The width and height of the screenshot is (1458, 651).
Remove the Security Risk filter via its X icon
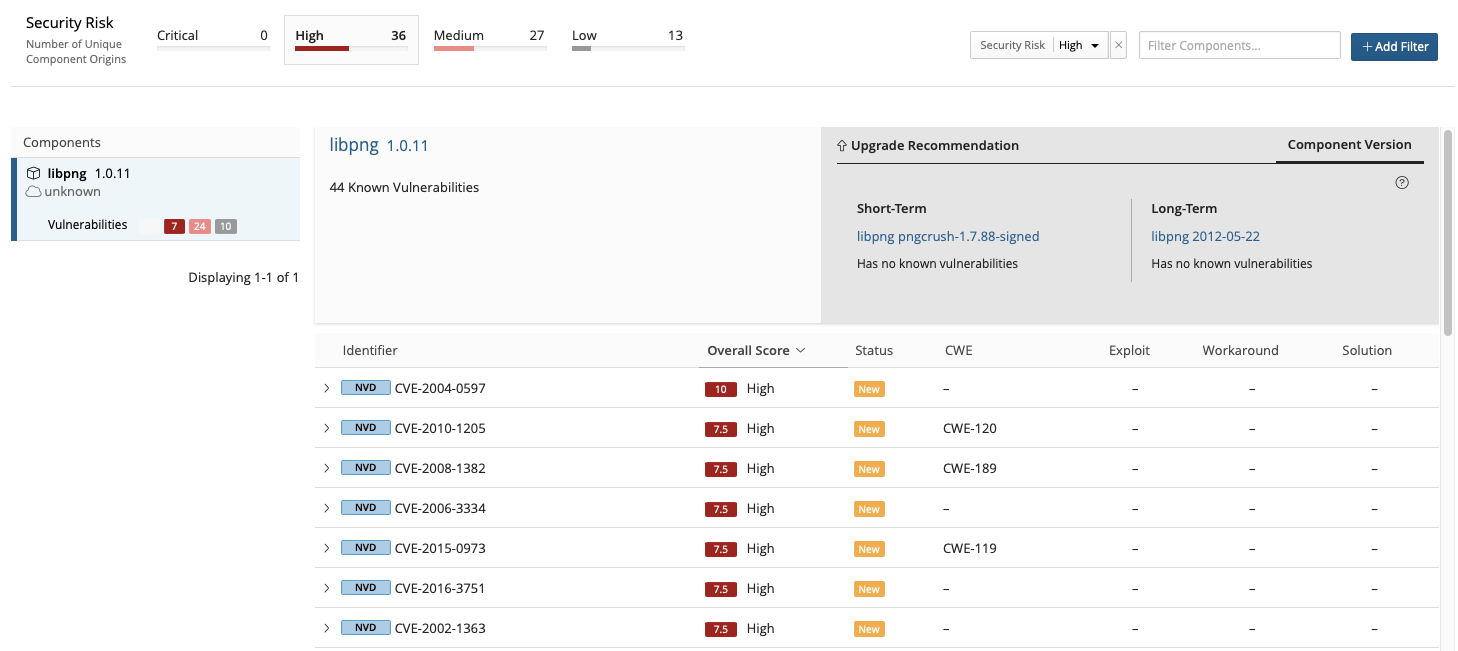1118,45
